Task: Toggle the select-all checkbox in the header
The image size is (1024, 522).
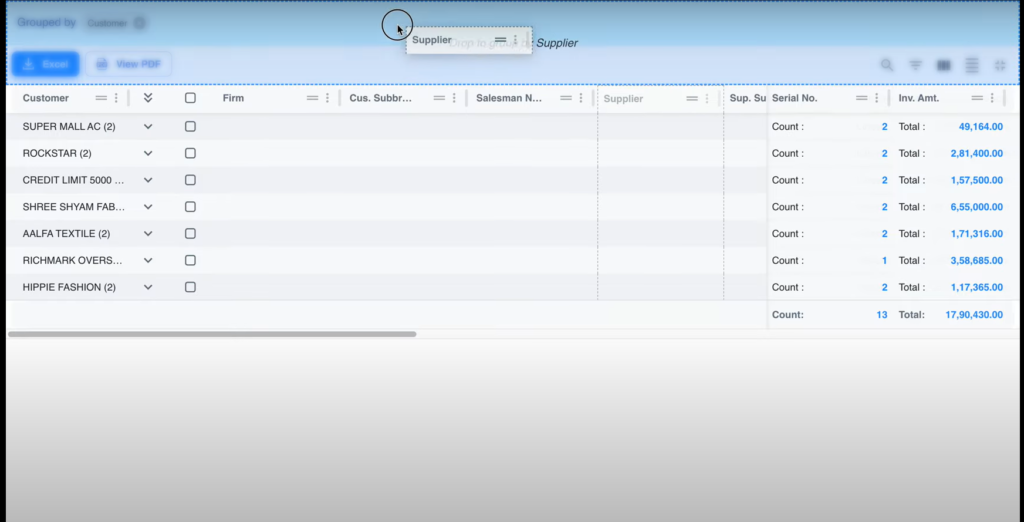Action: [190, 98]
